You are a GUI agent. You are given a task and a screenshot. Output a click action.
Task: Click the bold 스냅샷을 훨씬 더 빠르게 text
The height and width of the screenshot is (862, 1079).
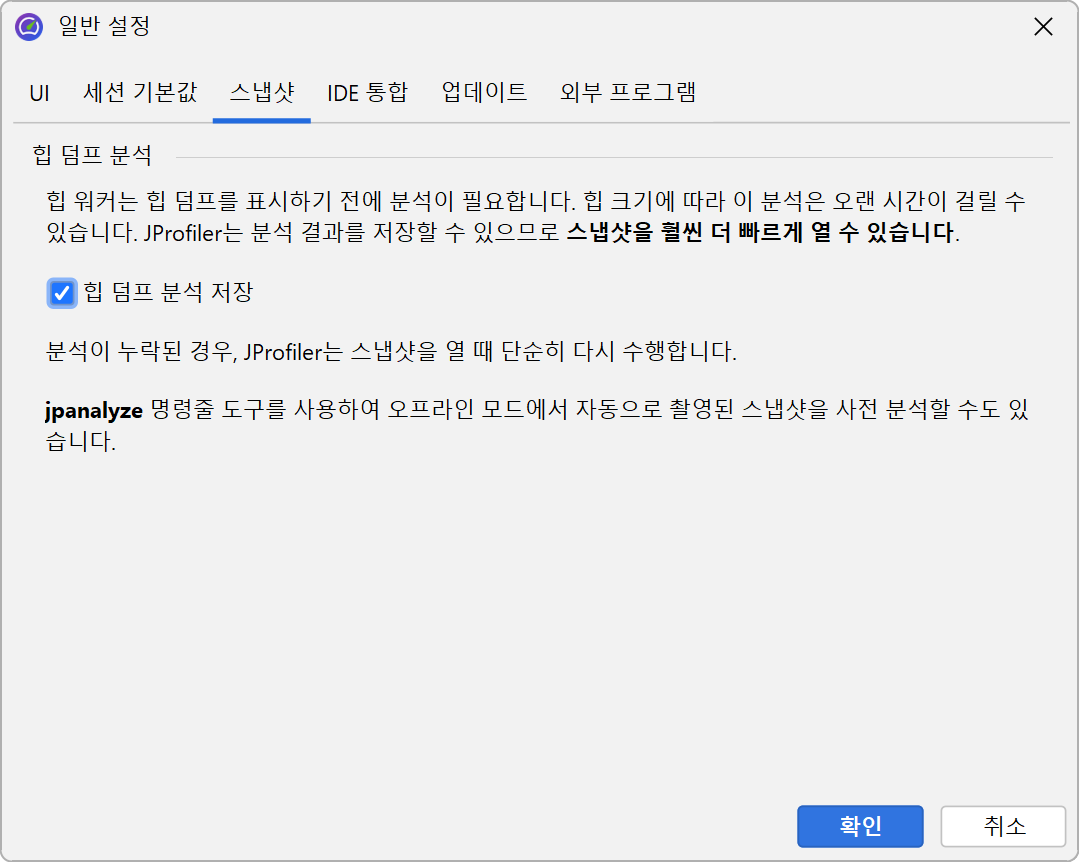pyautogui.click(x=685, y=233)
